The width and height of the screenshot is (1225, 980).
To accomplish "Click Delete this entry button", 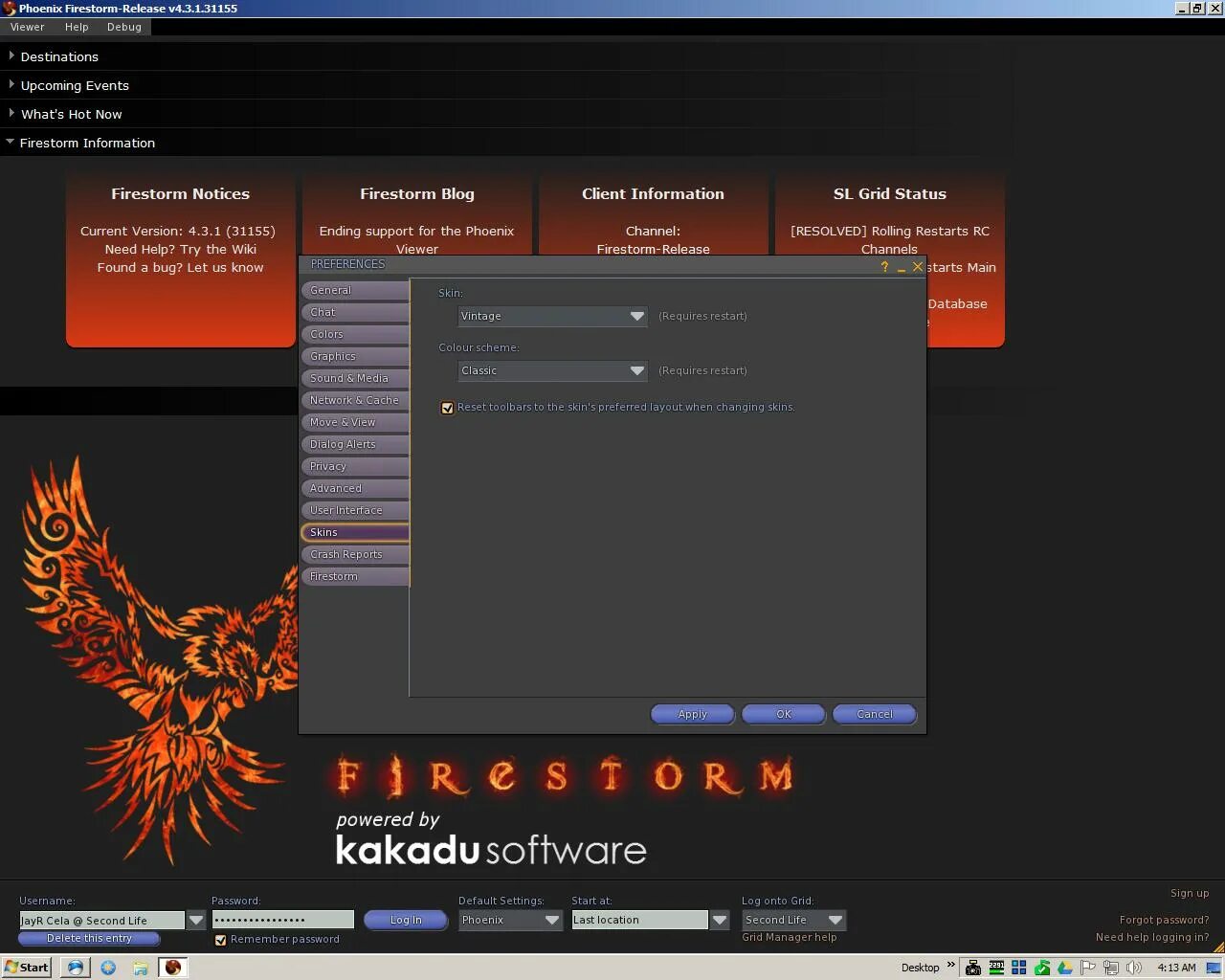I will (89, 939).
